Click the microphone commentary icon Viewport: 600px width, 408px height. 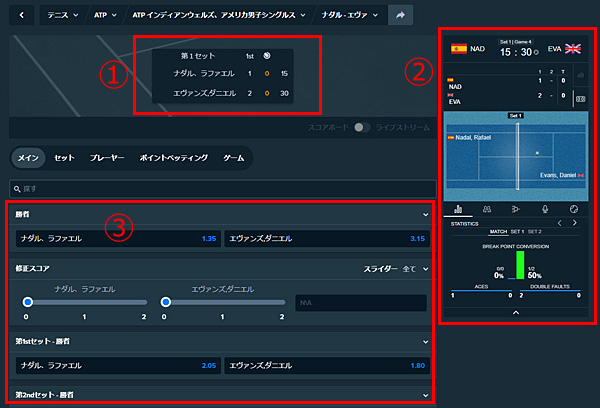(545, 209)
